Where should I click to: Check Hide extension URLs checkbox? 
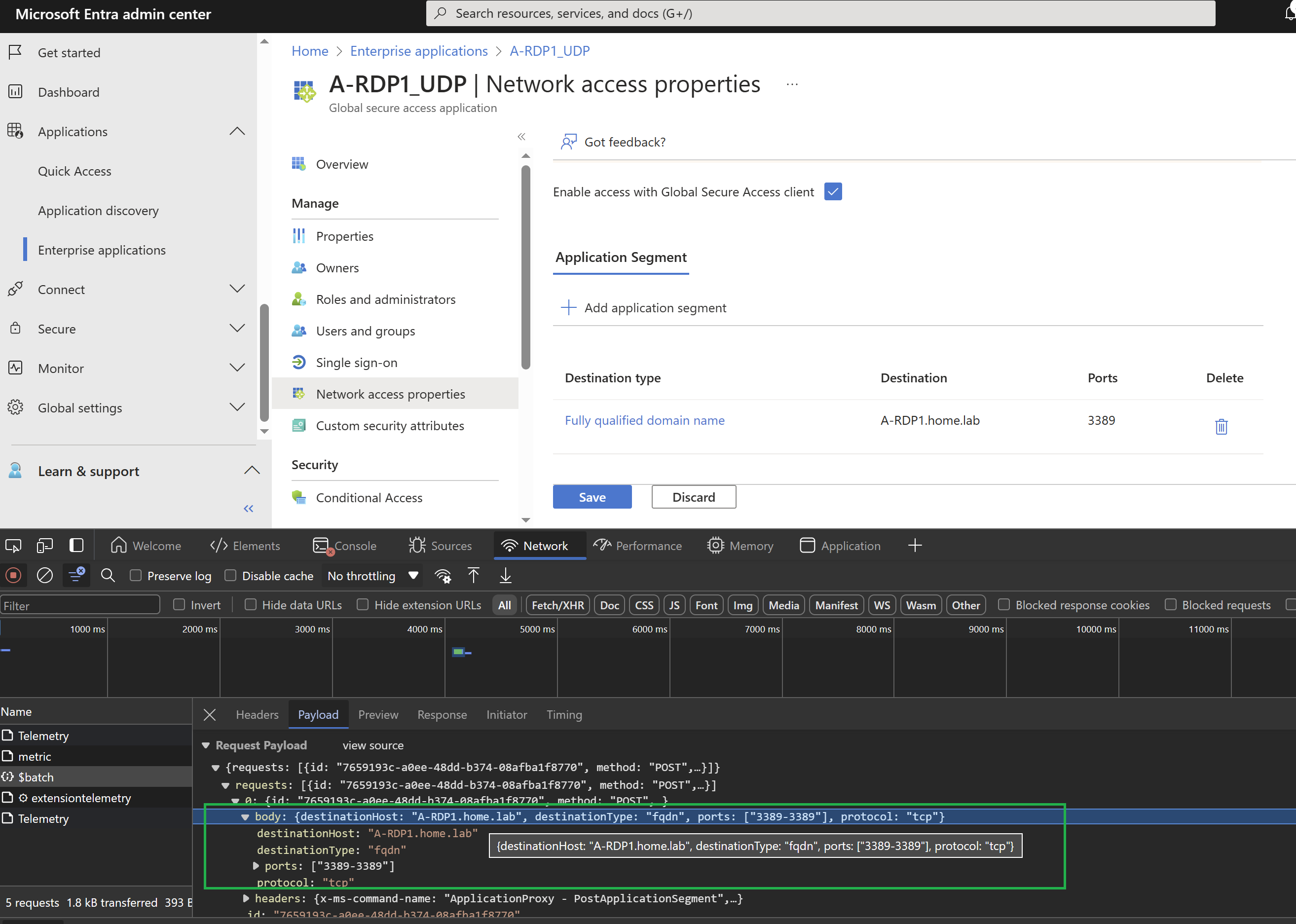(363, 604)
